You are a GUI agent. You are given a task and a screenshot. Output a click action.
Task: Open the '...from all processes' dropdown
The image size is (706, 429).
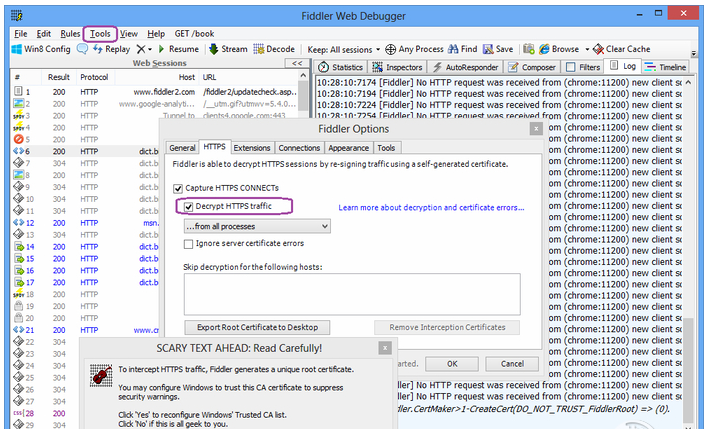[x=257, y=226]
